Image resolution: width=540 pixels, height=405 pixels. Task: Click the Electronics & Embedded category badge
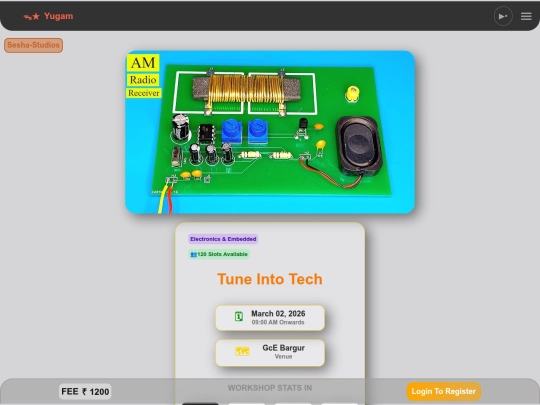point(223,239)
